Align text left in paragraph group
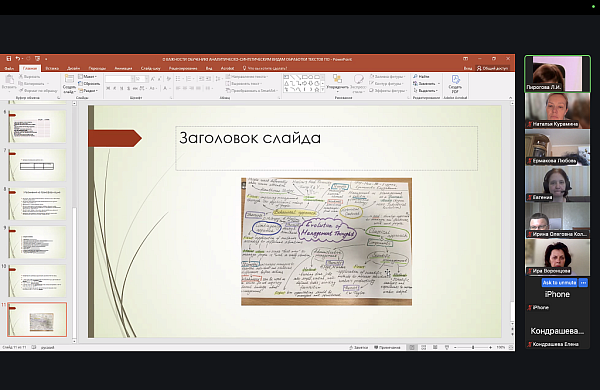600x390 pixels. coord(178,88)
